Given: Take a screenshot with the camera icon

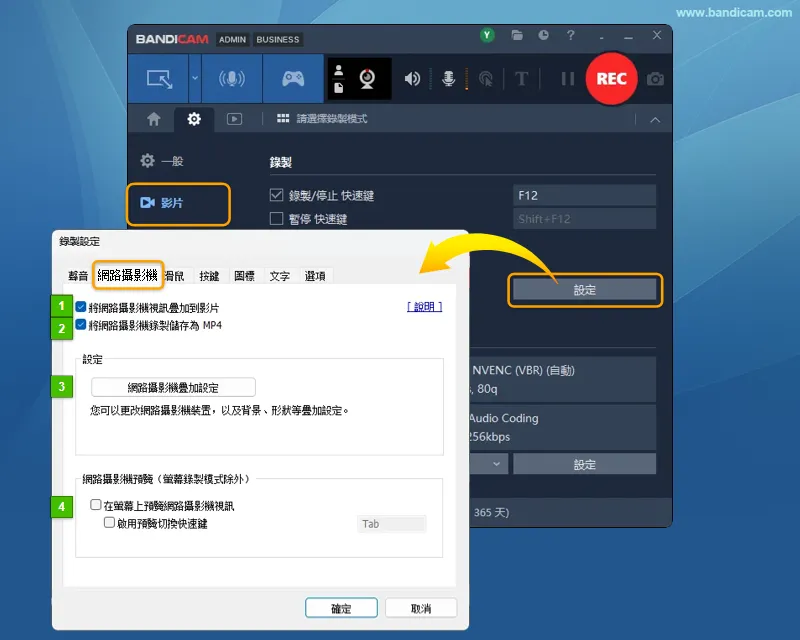Looking at the screenshot, I should [655, 79].
